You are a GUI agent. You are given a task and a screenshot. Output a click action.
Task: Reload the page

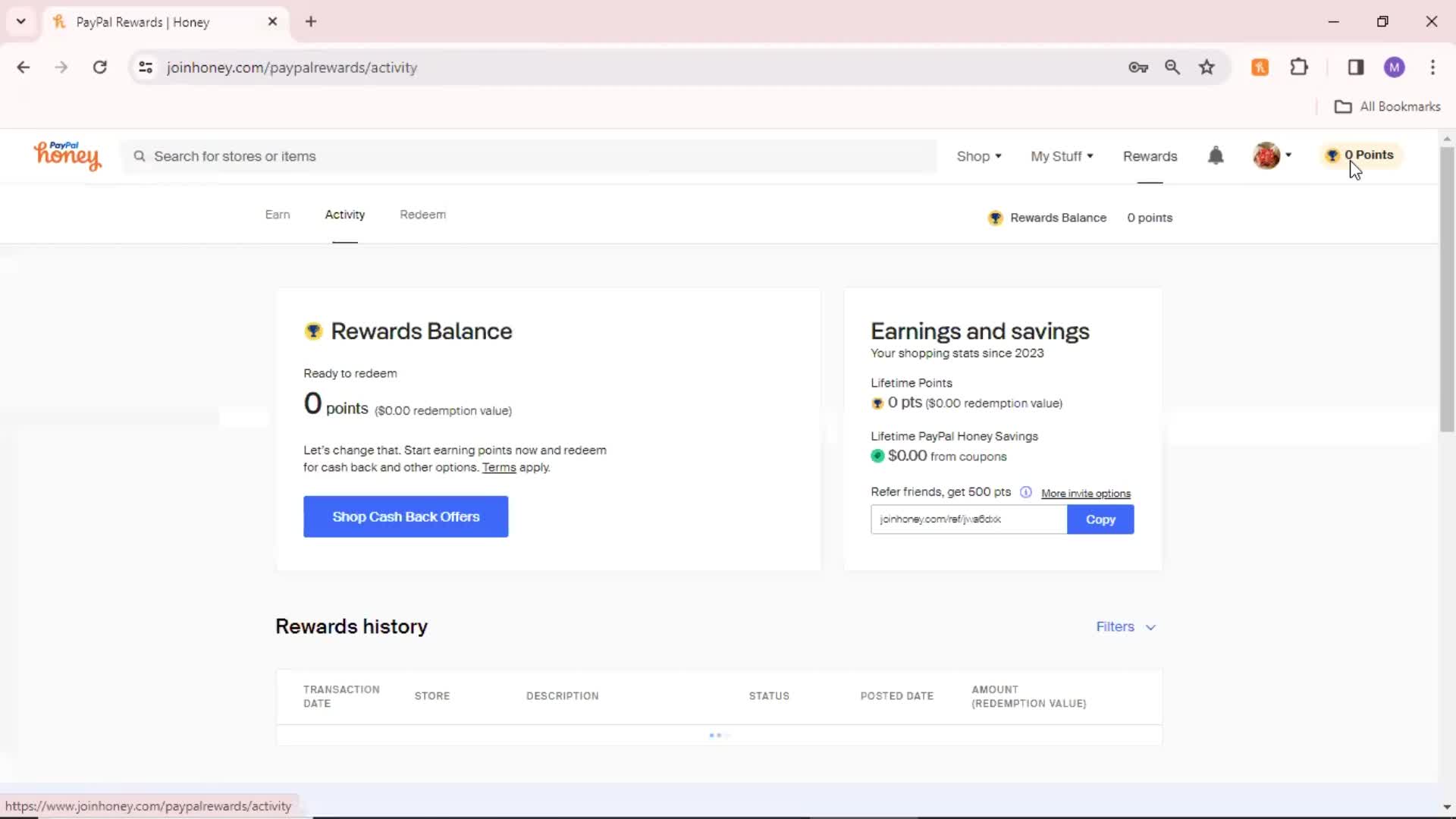(99, 67)
